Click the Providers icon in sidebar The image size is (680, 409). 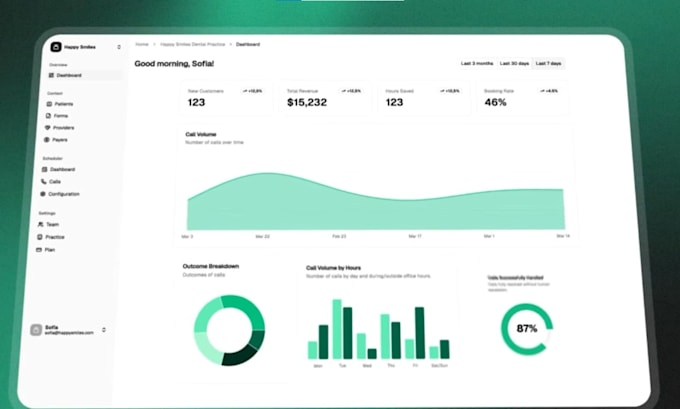47,128
